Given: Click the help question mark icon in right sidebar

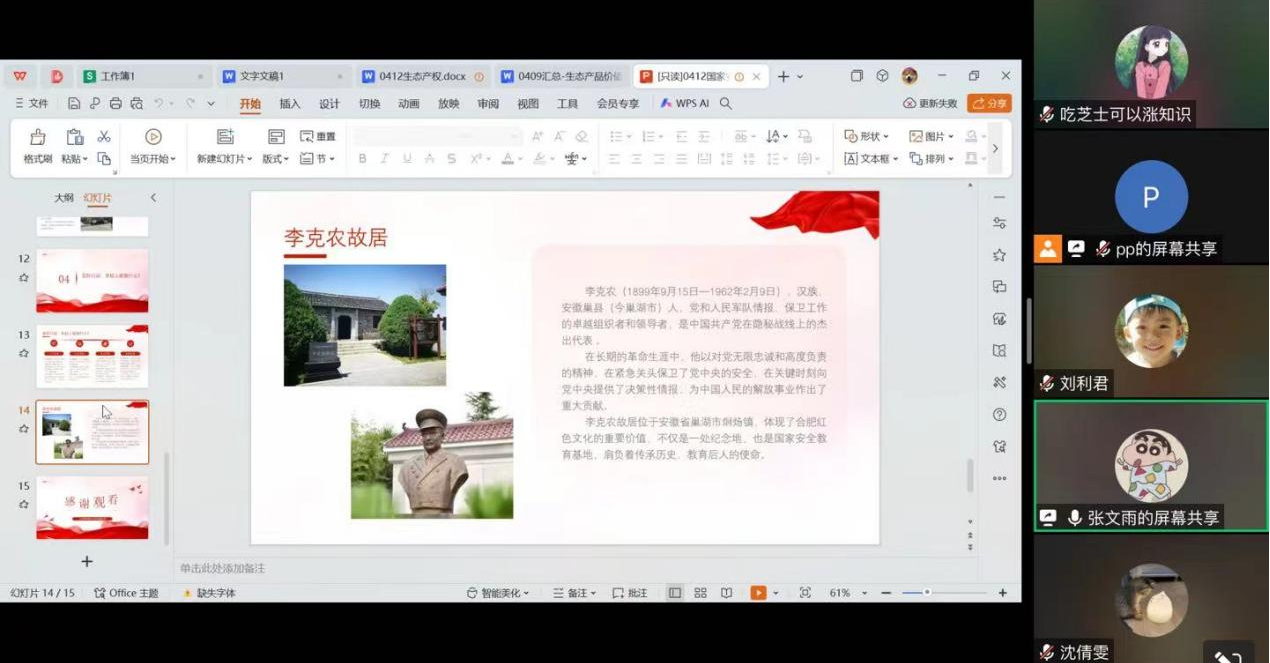Looking at the screenshot, I should click(999, 415).
